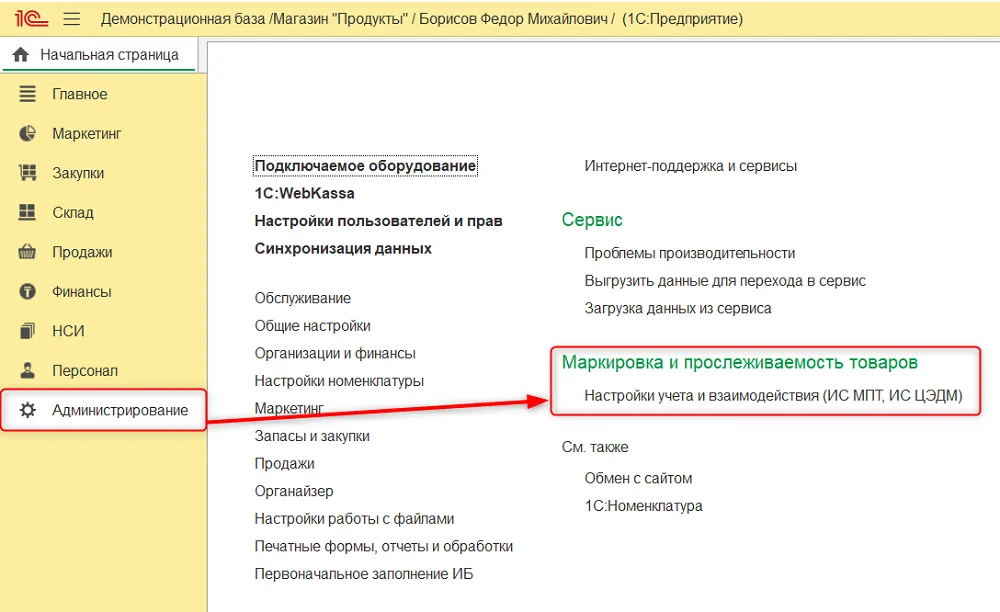Click the Персонал person icon
The width and height of the screenshot is (1000, 612).
point(27,370)
